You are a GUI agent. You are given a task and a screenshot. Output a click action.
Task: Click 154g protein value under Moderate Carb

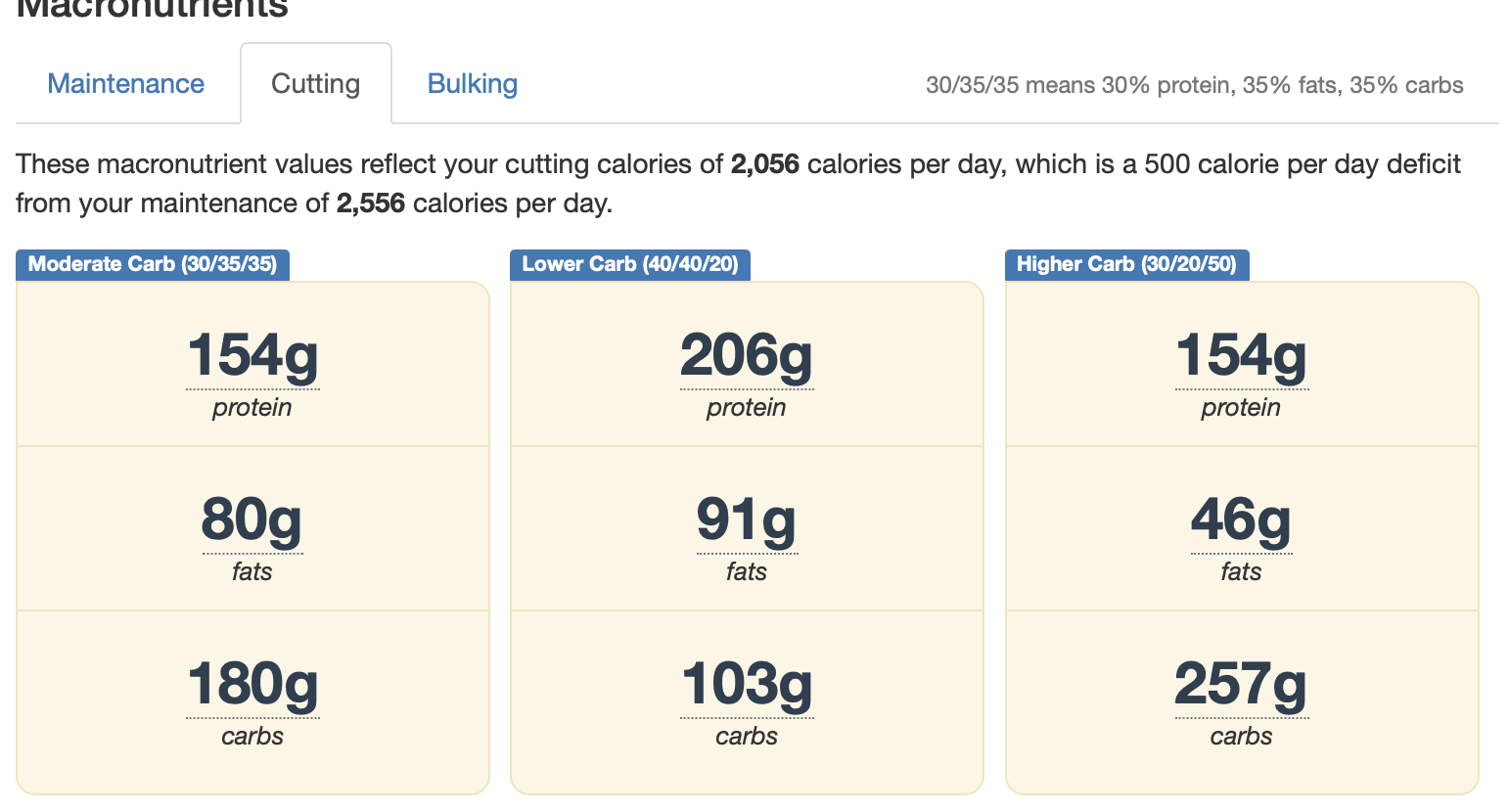pos(252,355)
